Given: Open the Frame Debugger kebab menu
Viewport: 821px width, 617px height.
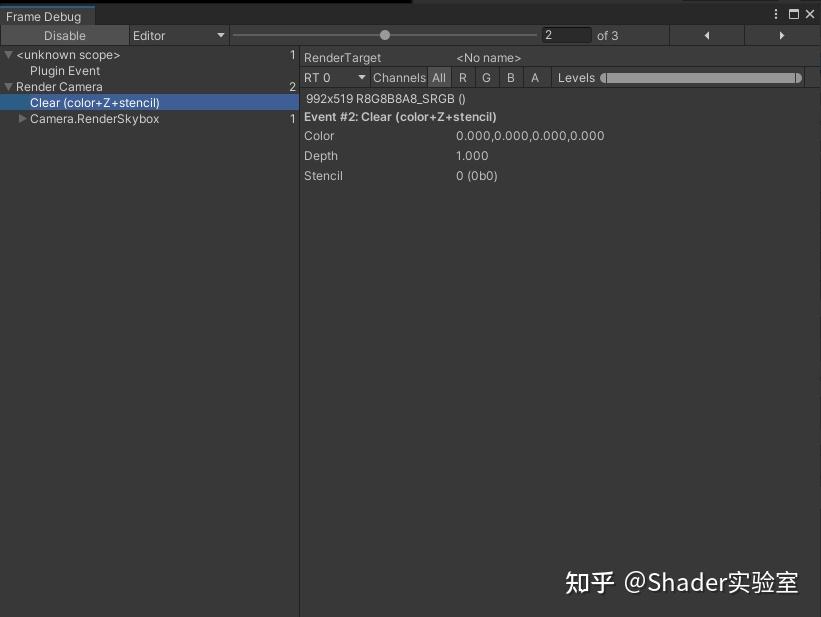Looking at the screenshot, I should click(775, 12).
